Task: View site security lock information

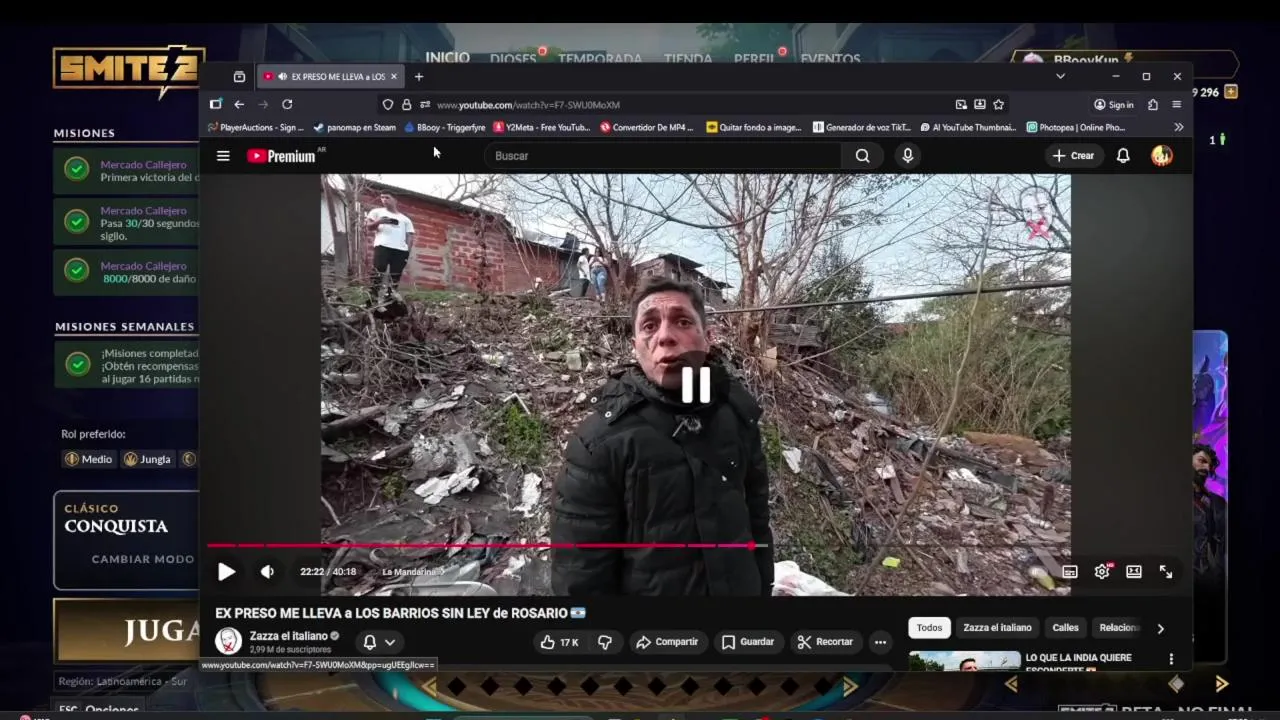Action: click(x=406, y=104)
